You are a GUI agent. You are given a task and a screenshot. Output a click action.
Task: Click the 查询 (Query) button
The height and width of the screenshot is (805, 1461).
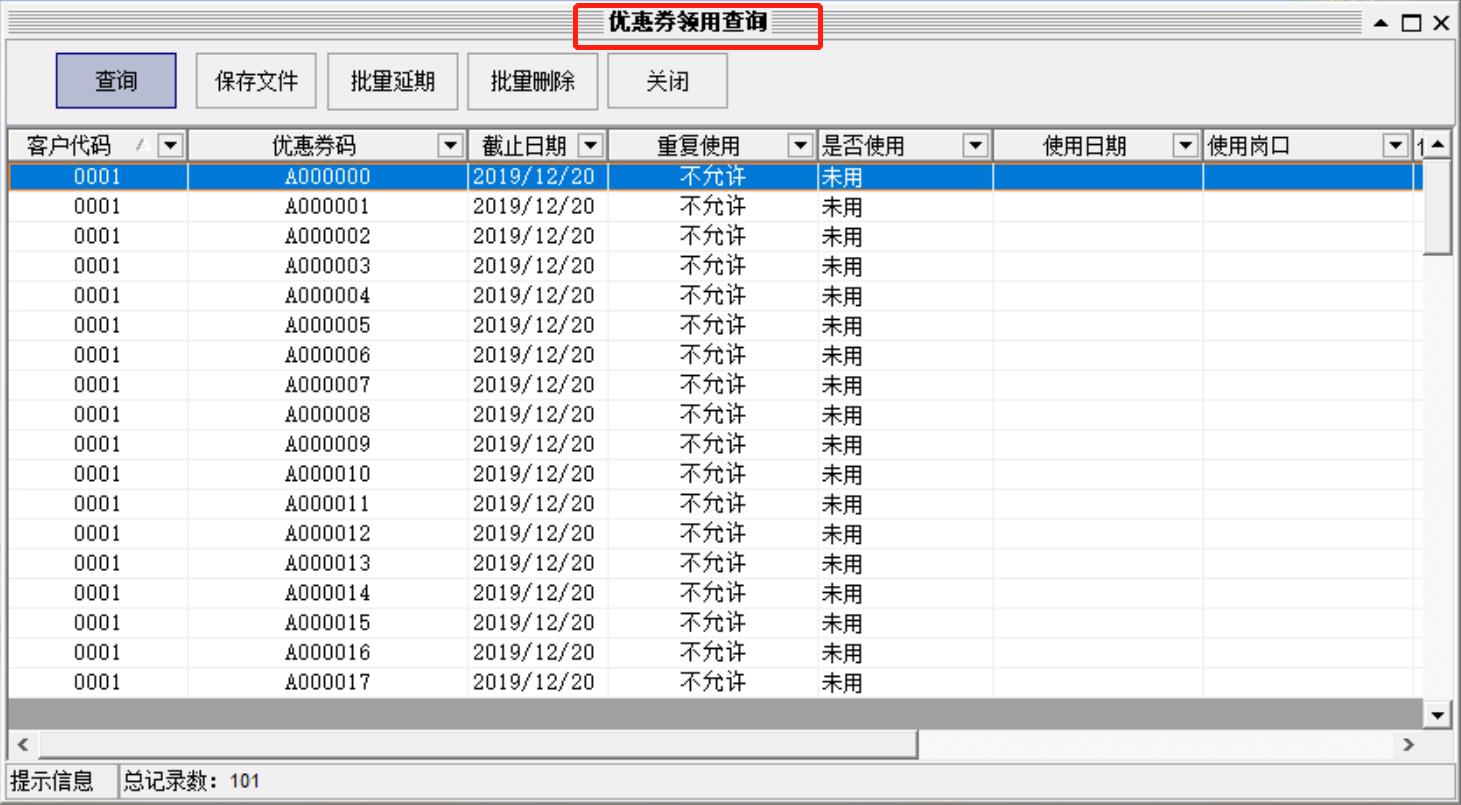pyautogui.click(x=116, y=82)
